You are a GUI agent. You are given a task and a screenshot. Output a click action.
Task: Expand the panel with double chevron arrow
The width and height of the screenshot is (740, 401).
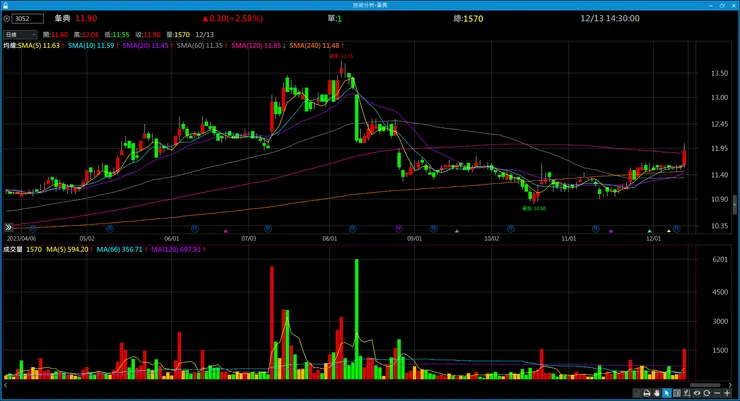point(8,227)
